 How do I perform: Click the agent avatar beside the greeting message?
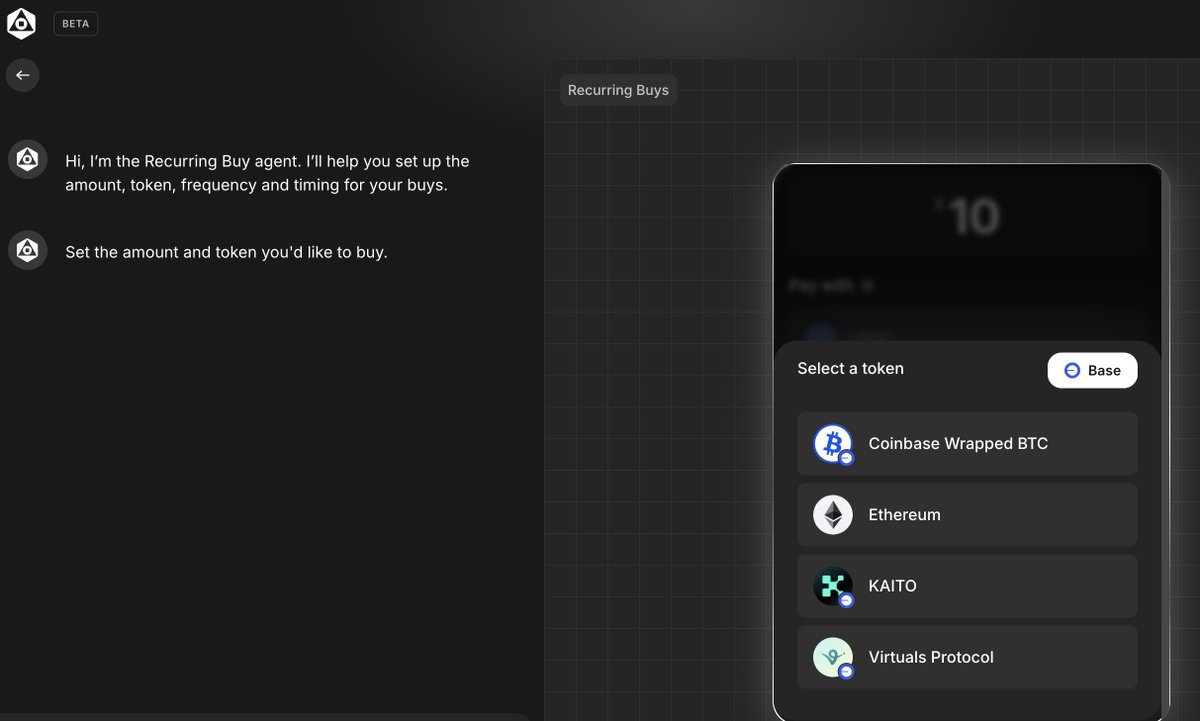point(28,160)
